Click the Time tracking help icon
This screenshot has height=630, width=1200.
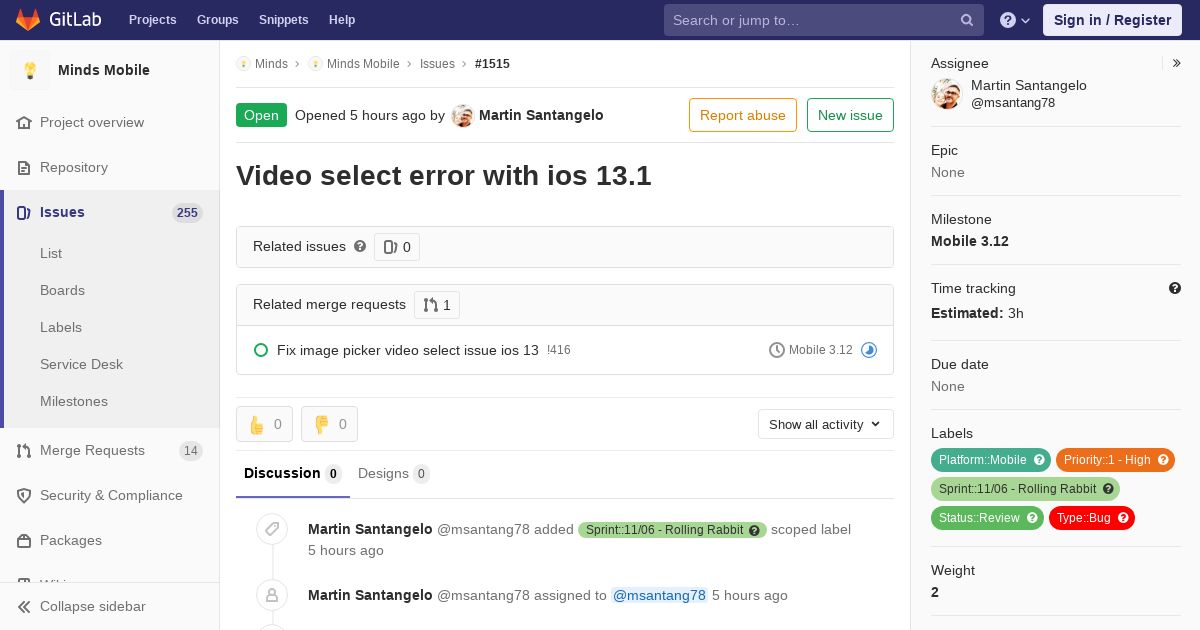[1175, 288]
